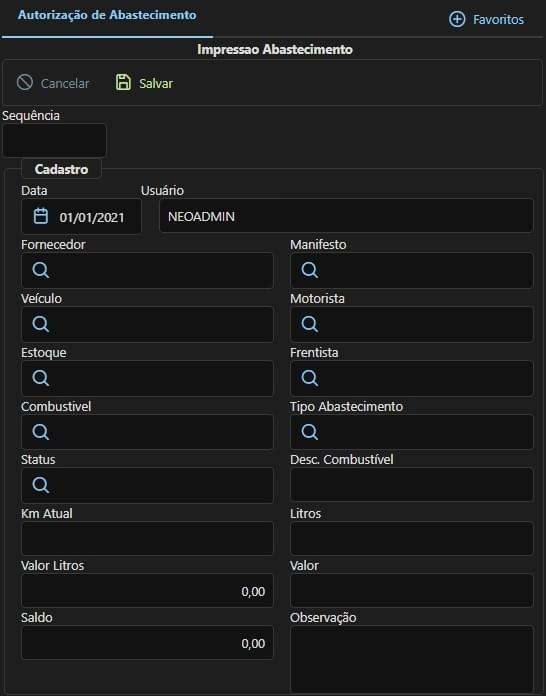Click the Tipo Abastecimento search icon
This screenshot has height=696, width=546.
pyautogui.click(x=310, y=432)
